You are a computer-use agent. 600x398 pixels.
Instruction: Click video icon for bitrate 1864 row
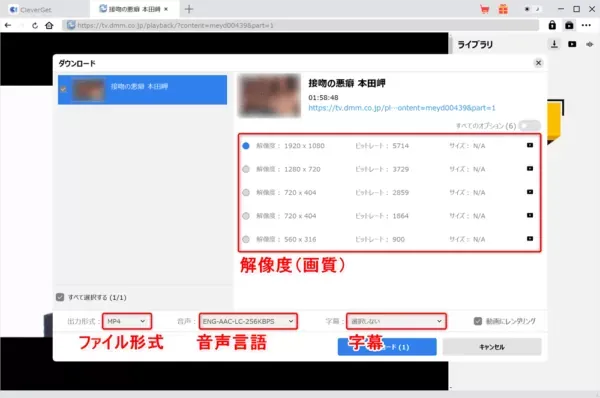tap(530, 215)
